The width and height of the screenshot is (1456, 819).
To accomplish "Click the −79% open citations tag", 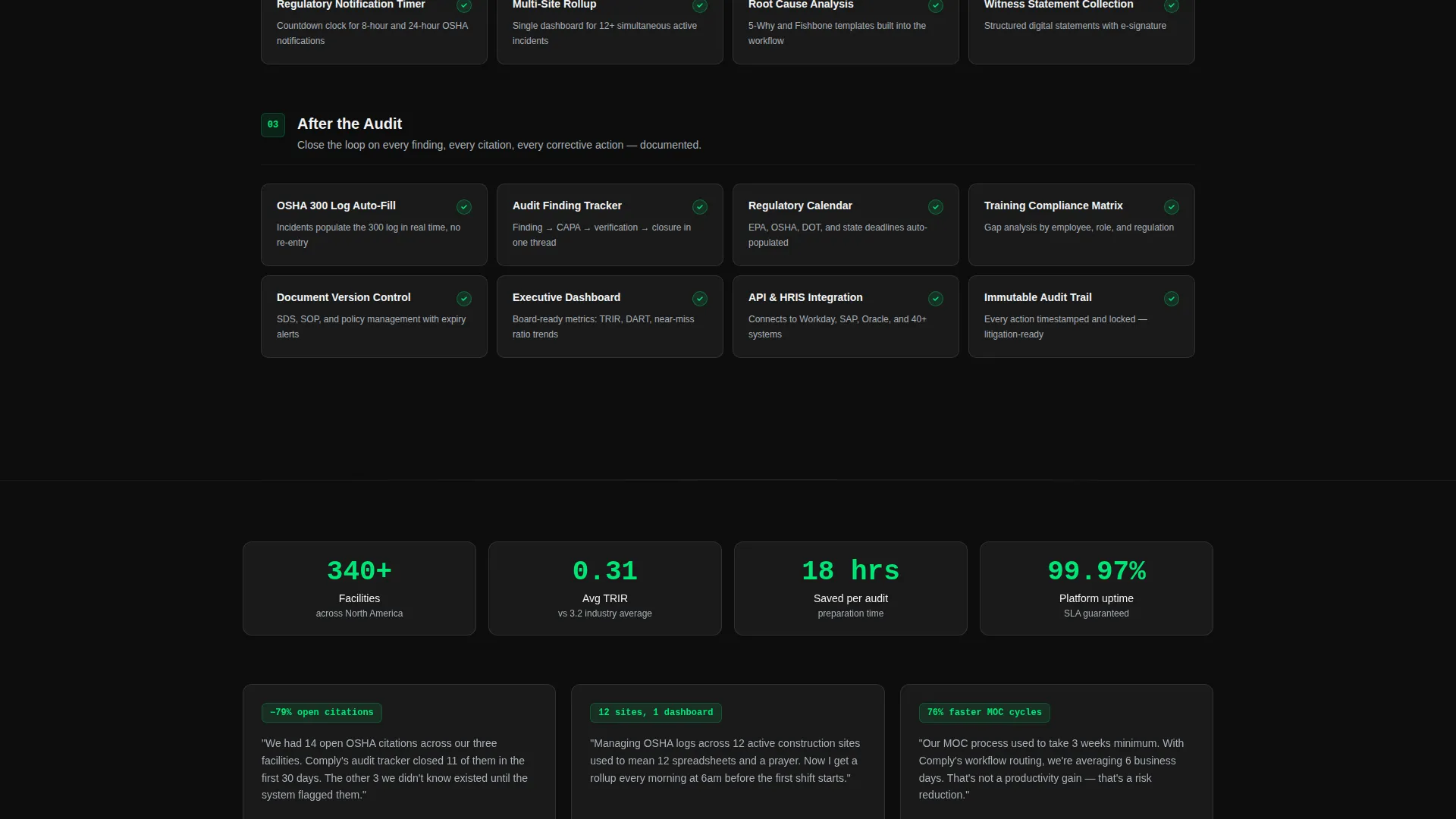I will pos(322,713).
